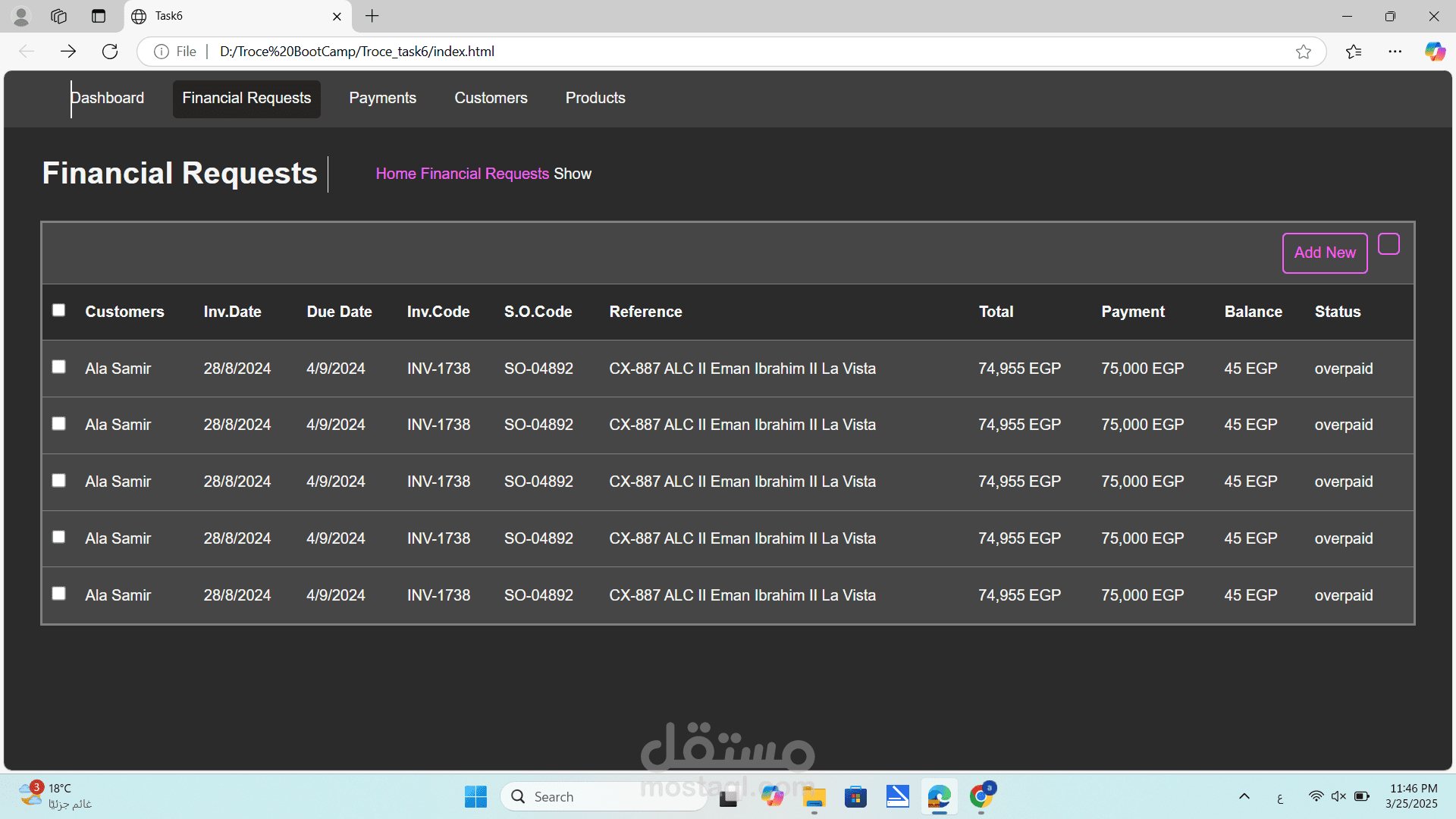Image resolution: width=1456 pixels, height=819 pixels.
Task: View site information icon next to File
Action: (x=162, y=52)
